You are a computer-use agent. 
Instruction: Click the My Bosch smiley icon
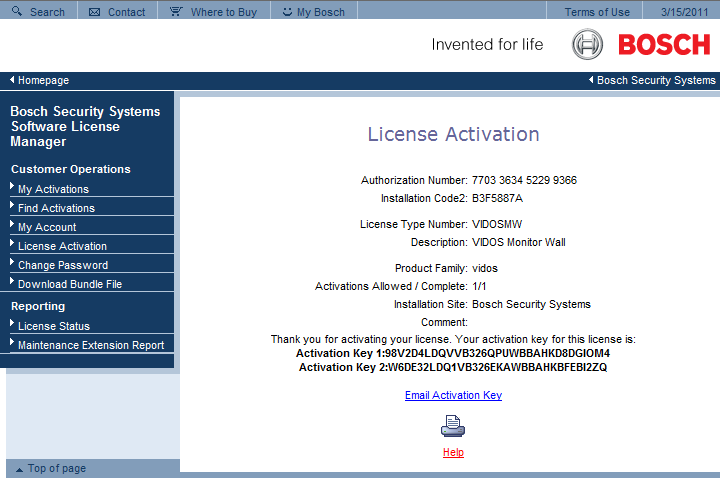click(287, 12)
